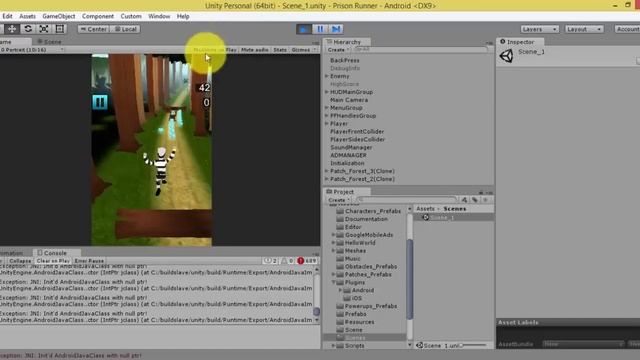Screen dimensions: 640x360
Task: Expand Patch_Forest_3(Clone) in Hierarchy
Action: tap(327, 171)
